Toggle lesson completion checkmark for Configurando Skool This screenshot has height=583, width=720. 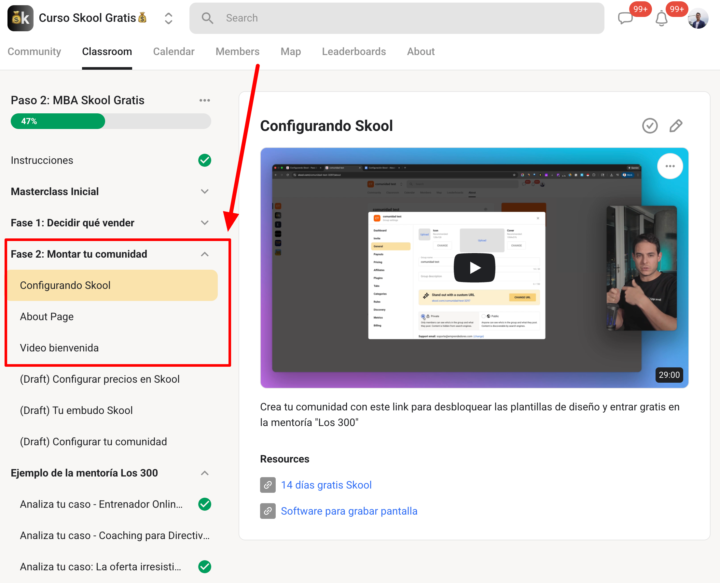650,126
